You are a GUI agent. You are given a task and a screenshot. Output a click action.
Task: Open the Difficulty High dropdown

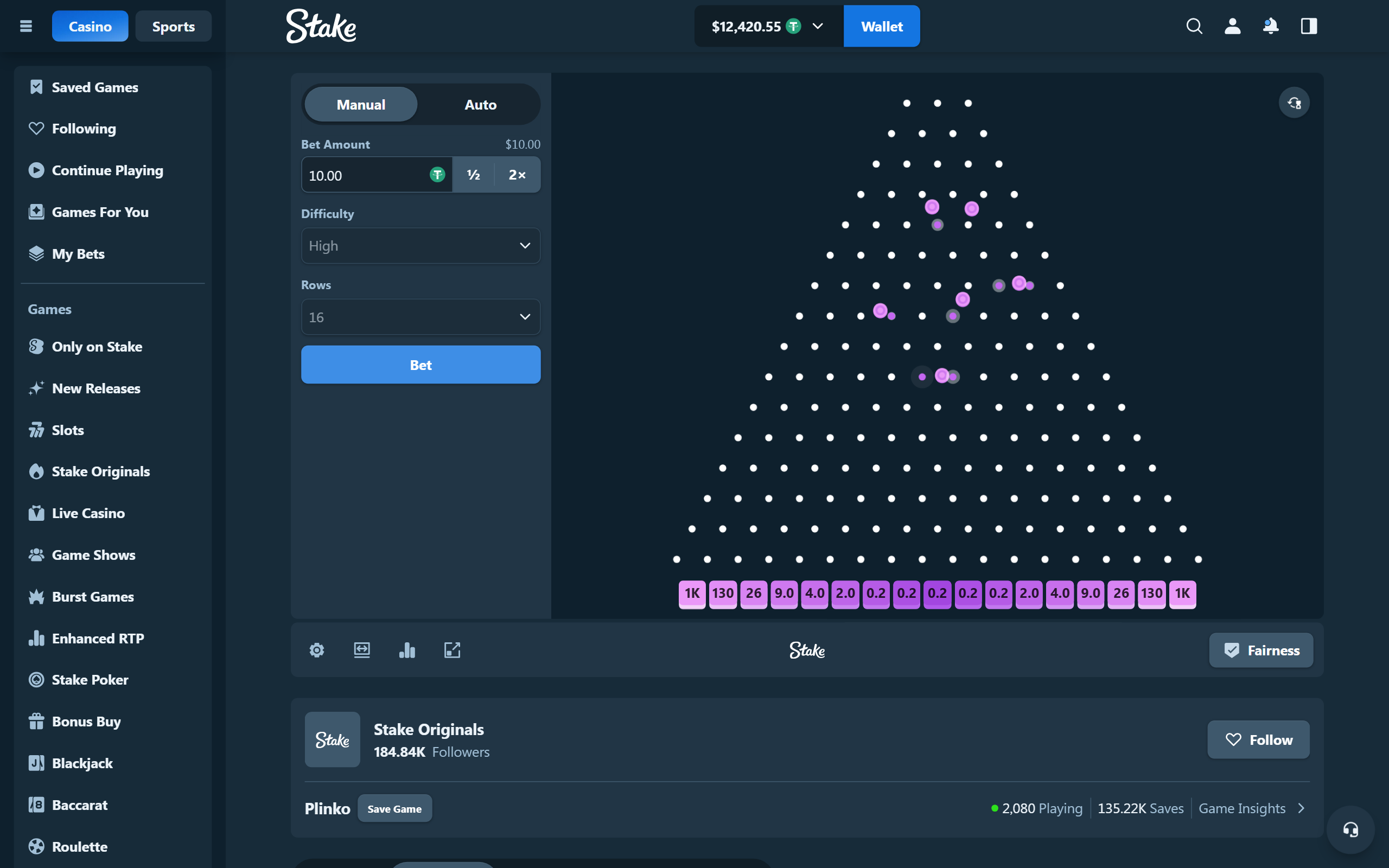pos(420,246)
